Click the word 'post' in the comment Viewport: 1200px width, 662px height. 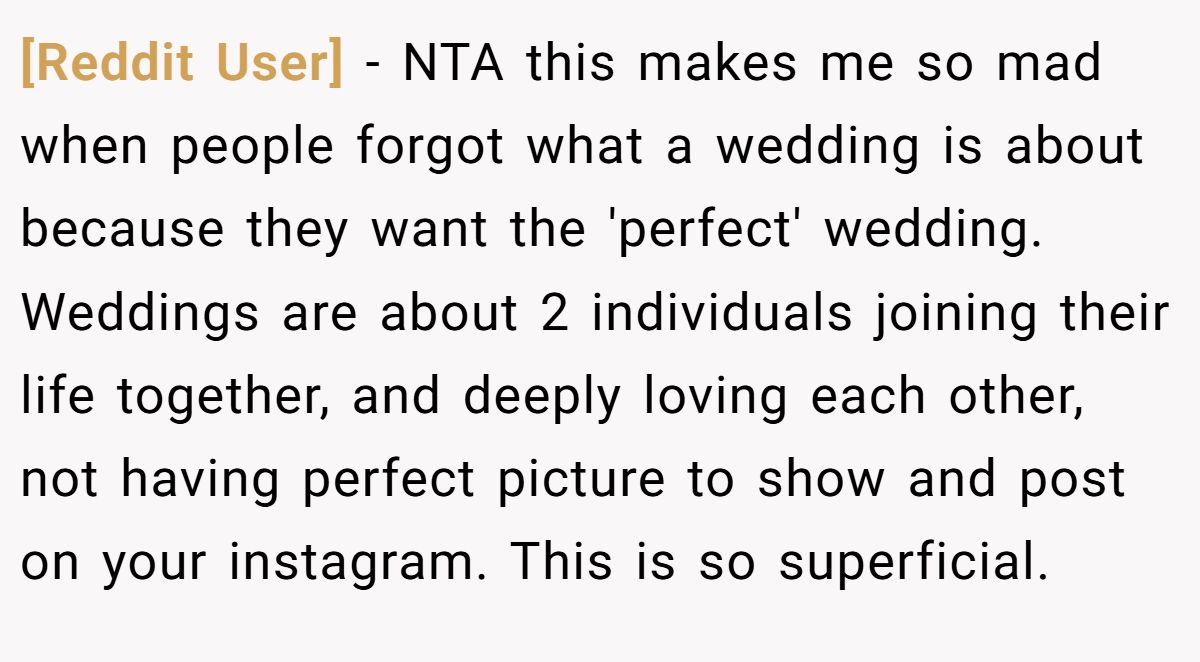coord(1072,479)
